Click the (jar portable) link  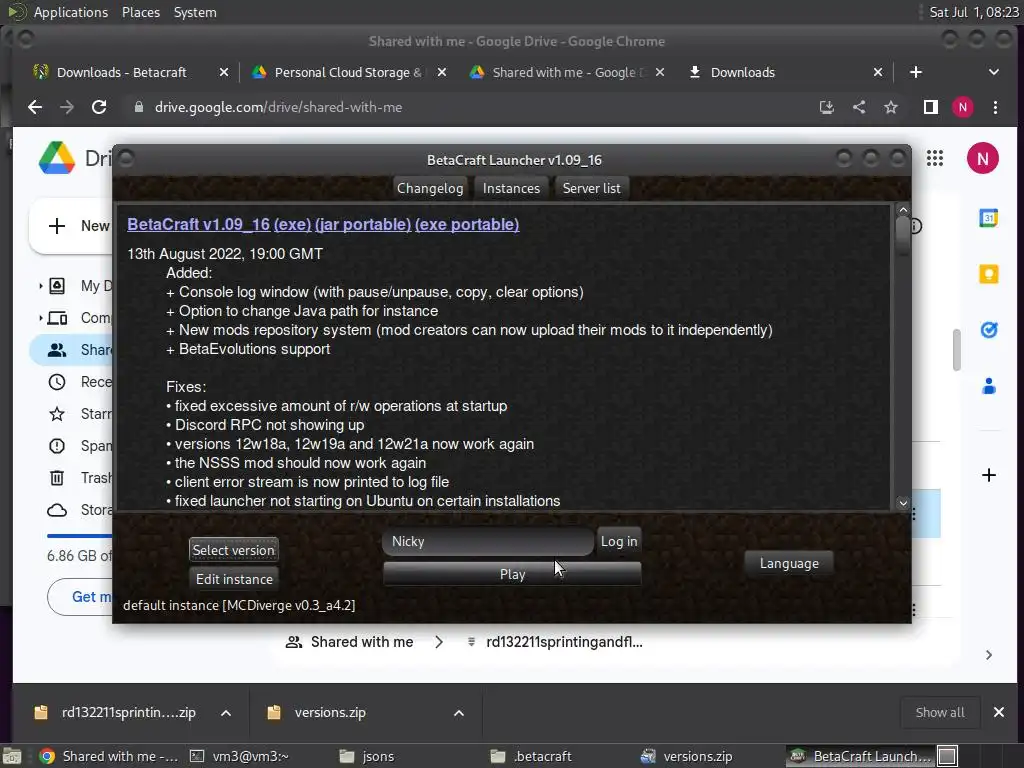click(363, 224)
